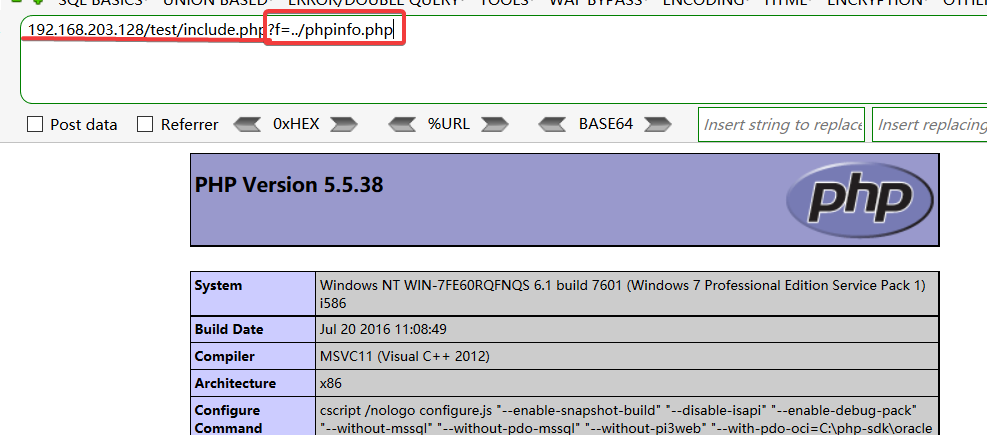The height and width of the screenshot is (435, 987).
Task: Click the BASE64 label
Action: [606, 124]
